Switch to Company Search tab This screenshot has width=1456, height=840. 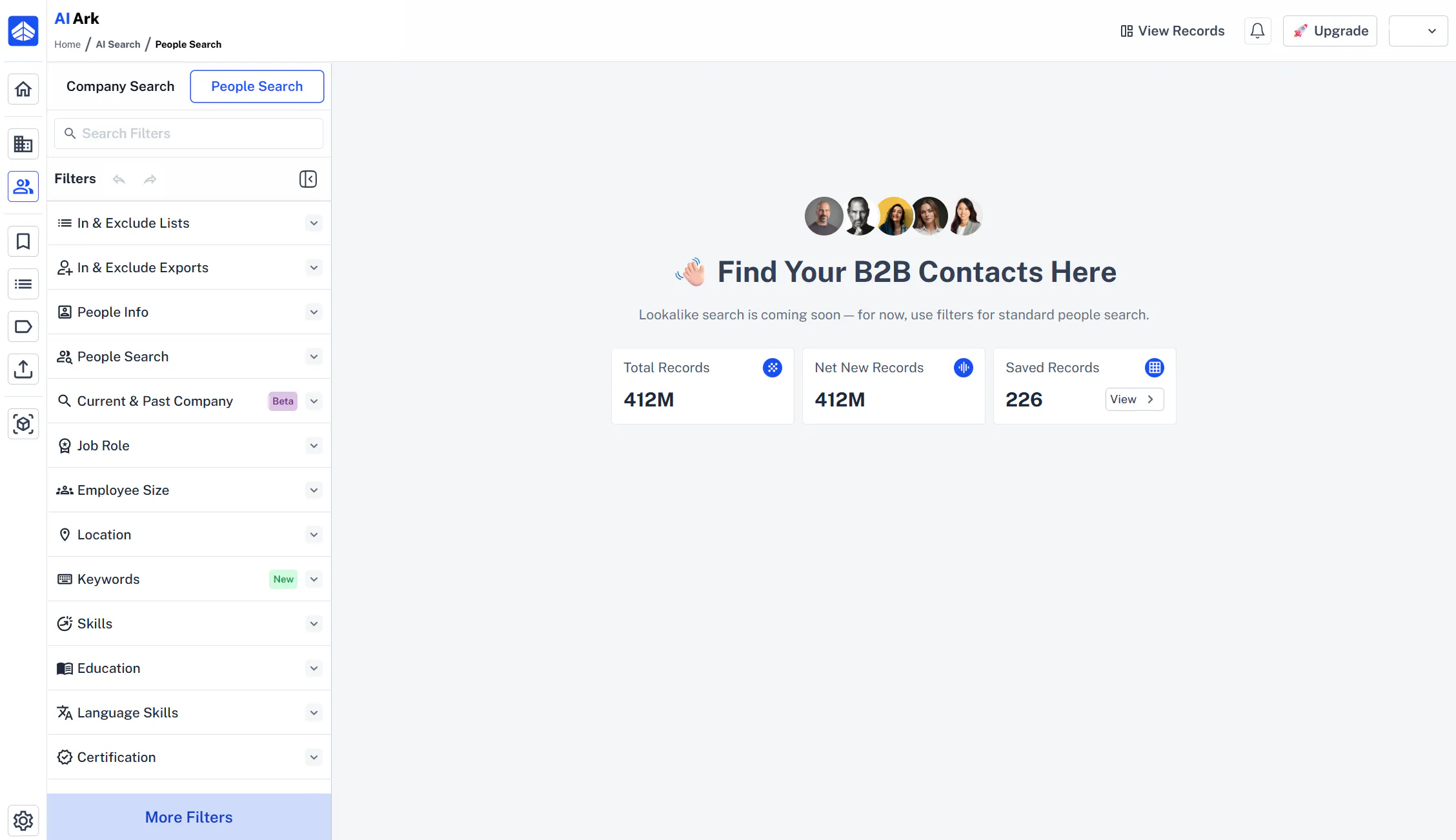click(120, 86)
